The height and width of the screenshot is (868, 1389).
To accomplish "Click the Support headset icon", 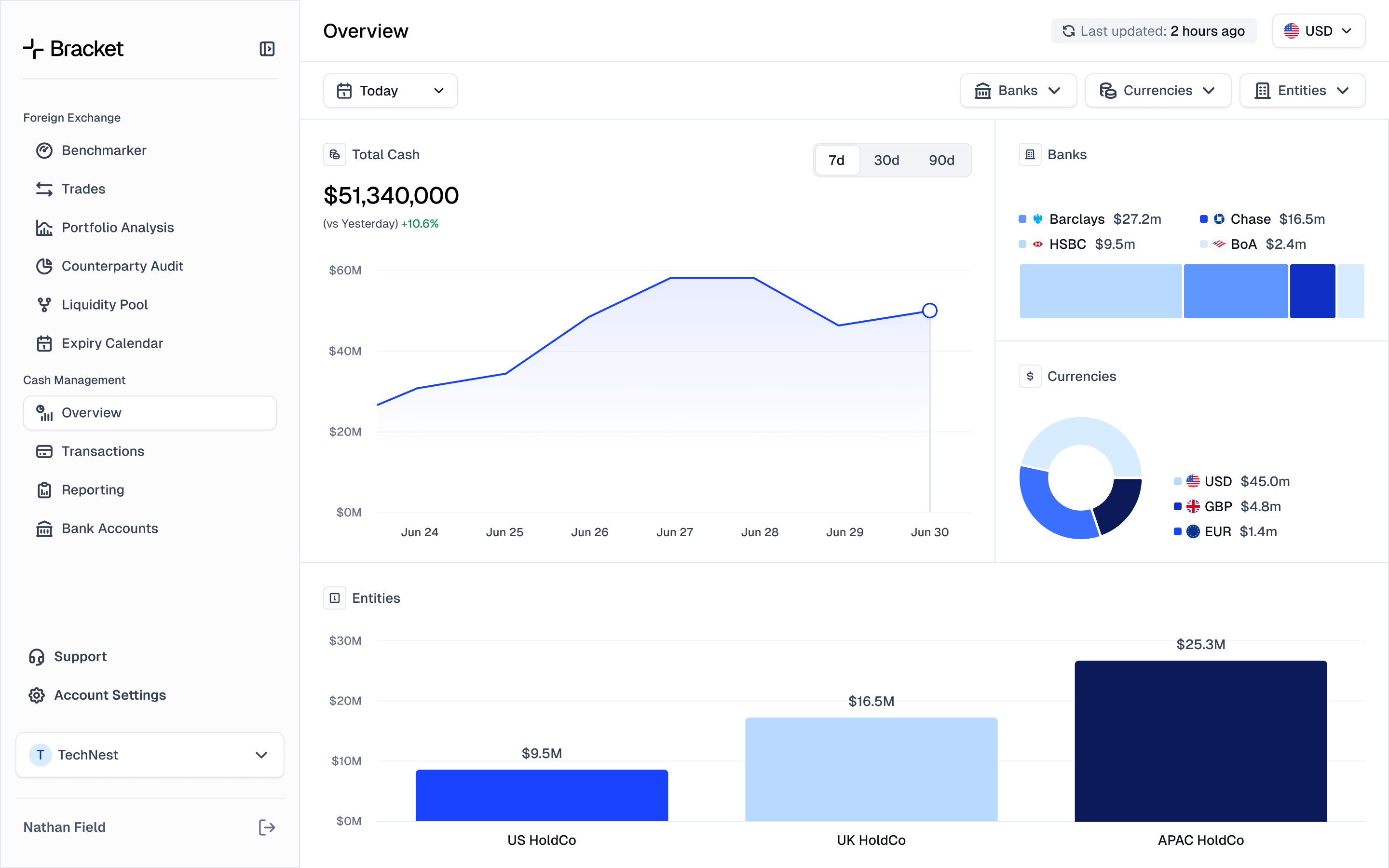I will (x=37, y=657).
